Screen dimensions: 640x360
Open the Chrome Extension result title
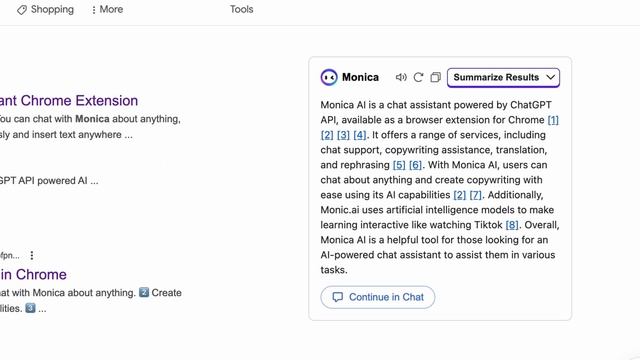pyautogui.click(x=69, y=100)
